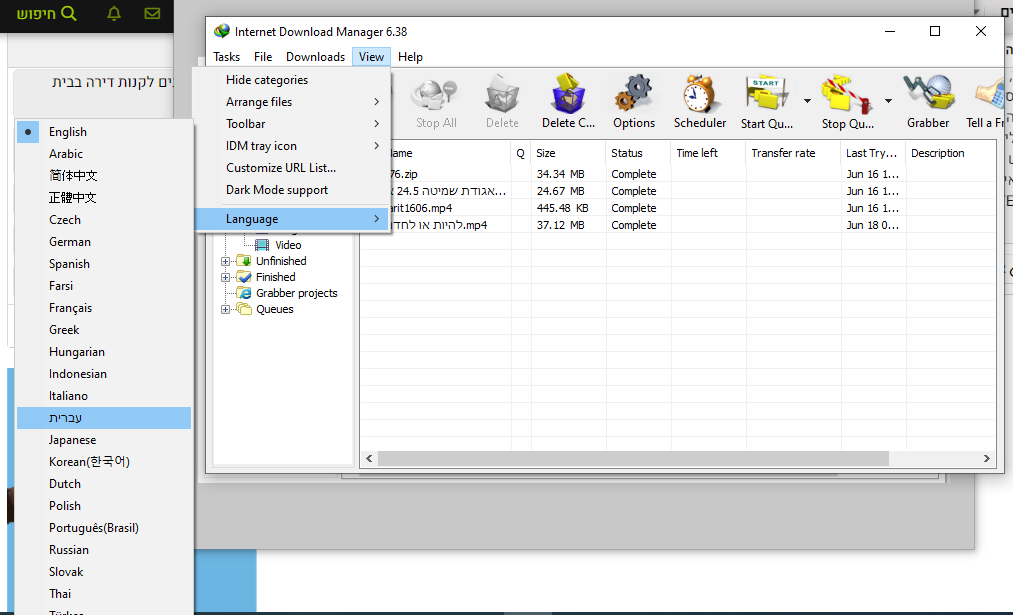Select Français language
This screenshot has width=1013, height=615.
click(104, 308)
